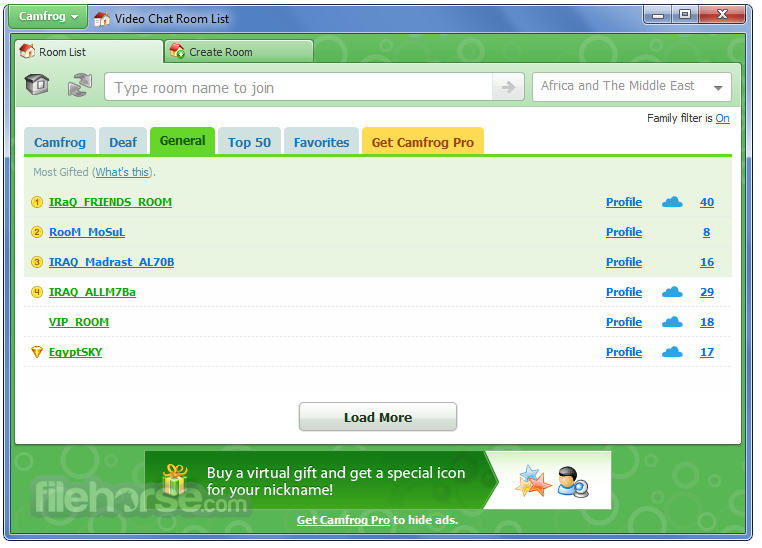Click the cloud icon for IRAQ_ALLM7Ba
The width and height of the screenshot is (762, 548).
pyautogui.click(x=672, y=292)
